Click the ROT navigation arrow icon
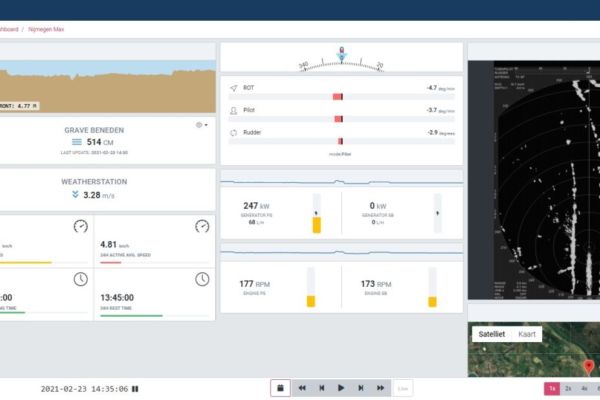The image size is (600, 400). (233, 88)
